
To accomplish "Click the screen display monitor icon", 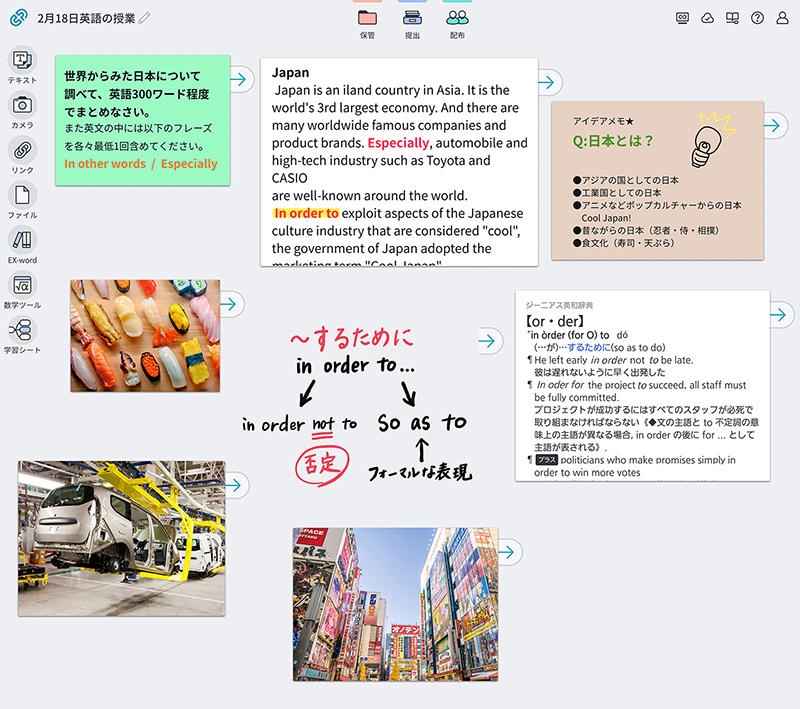I will coord(682,18).
